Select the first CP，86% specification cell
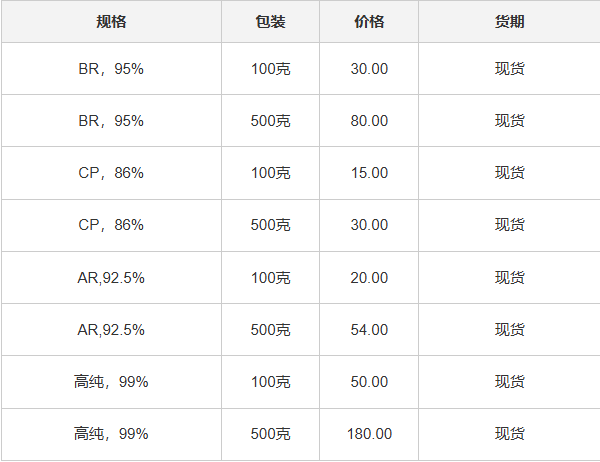This screenshot has height=462, width=600. point(111,173)
